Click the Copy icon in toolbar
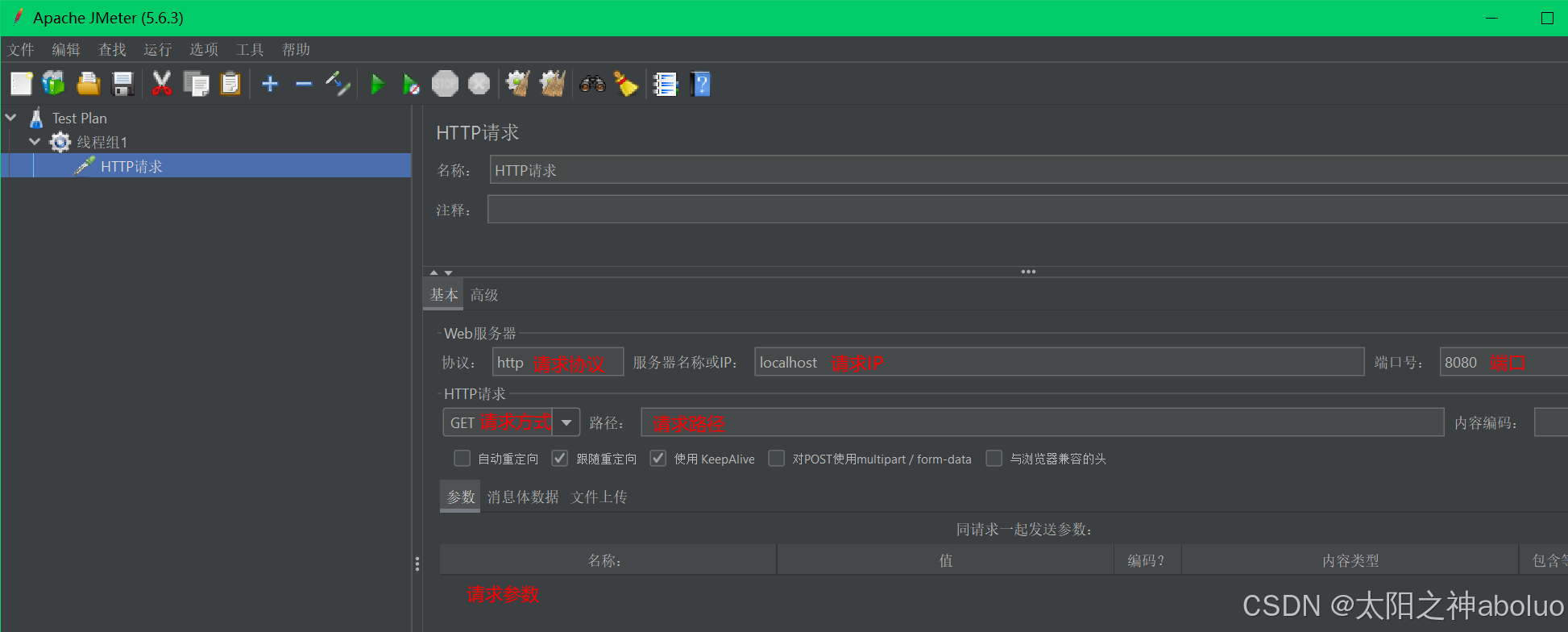The image size is (1568, 632). (x=196, y=84)
